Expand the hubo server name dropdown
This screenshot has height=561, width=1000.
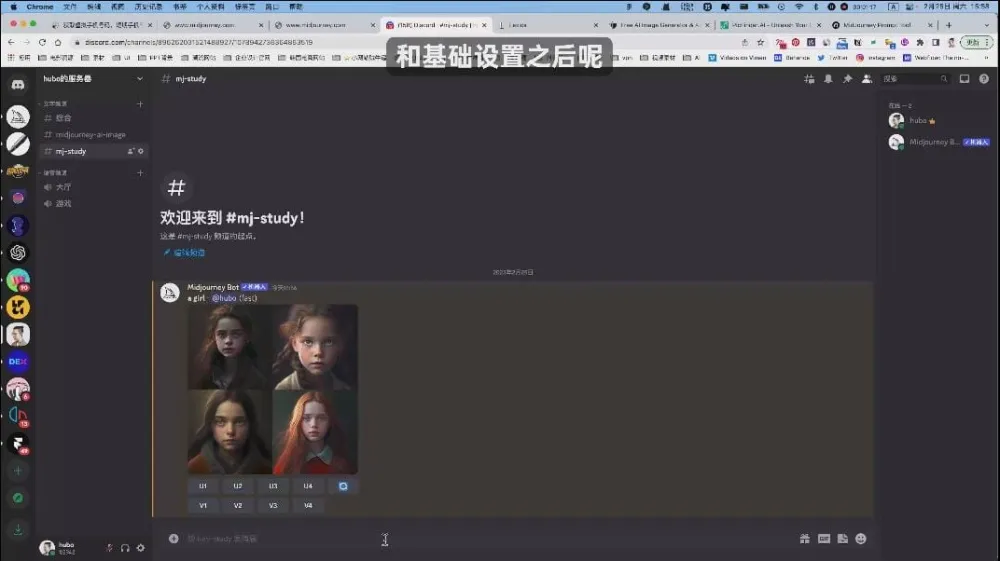point(90,79)
